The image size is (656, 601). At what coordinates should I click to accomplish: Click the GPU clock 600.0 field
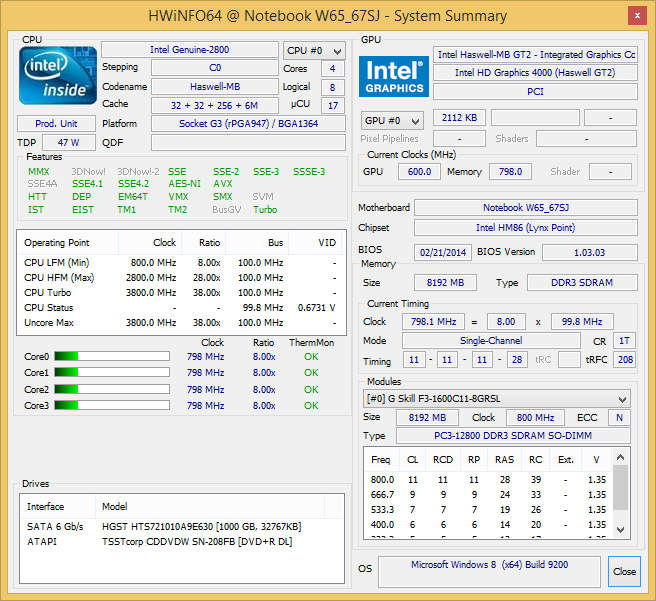click(419, 172)
